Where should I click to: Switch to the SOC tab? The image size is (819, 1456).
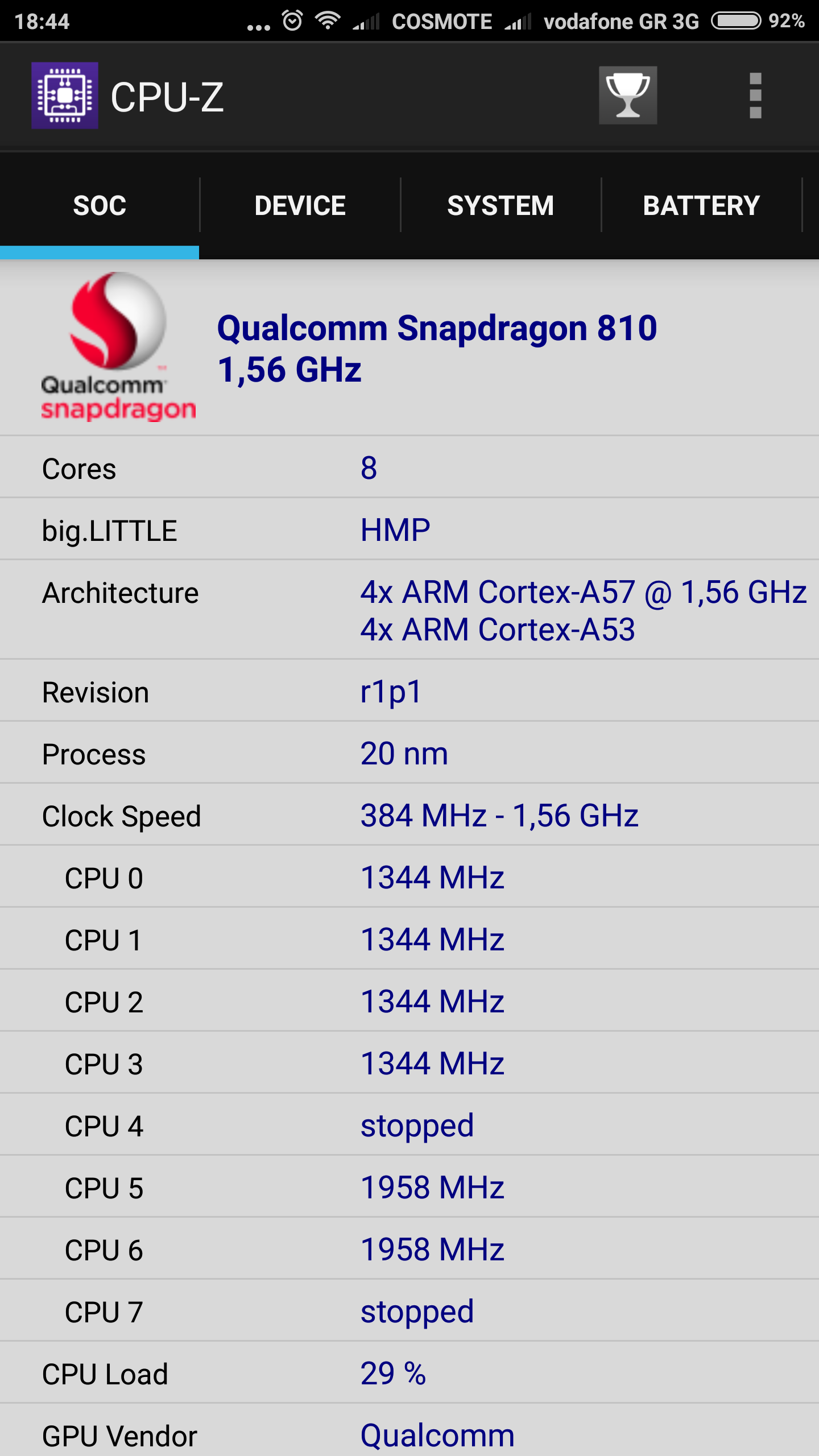(100, 205)
